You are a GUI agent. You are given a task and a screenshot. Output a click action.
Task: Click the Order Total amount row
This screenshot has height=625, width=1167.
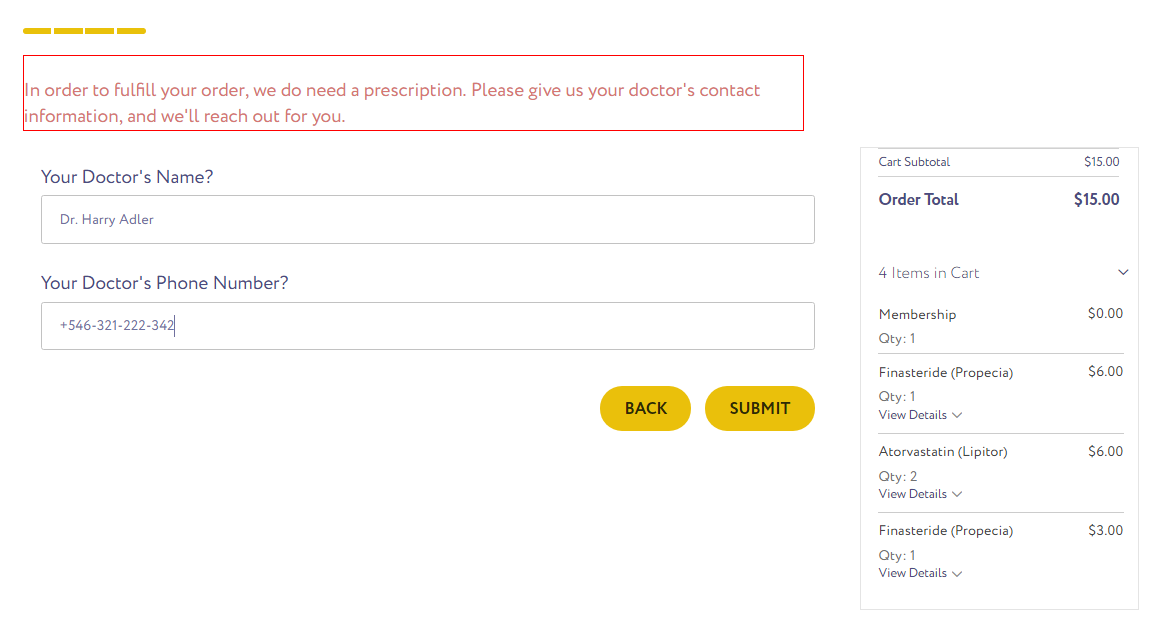[999, 199]
